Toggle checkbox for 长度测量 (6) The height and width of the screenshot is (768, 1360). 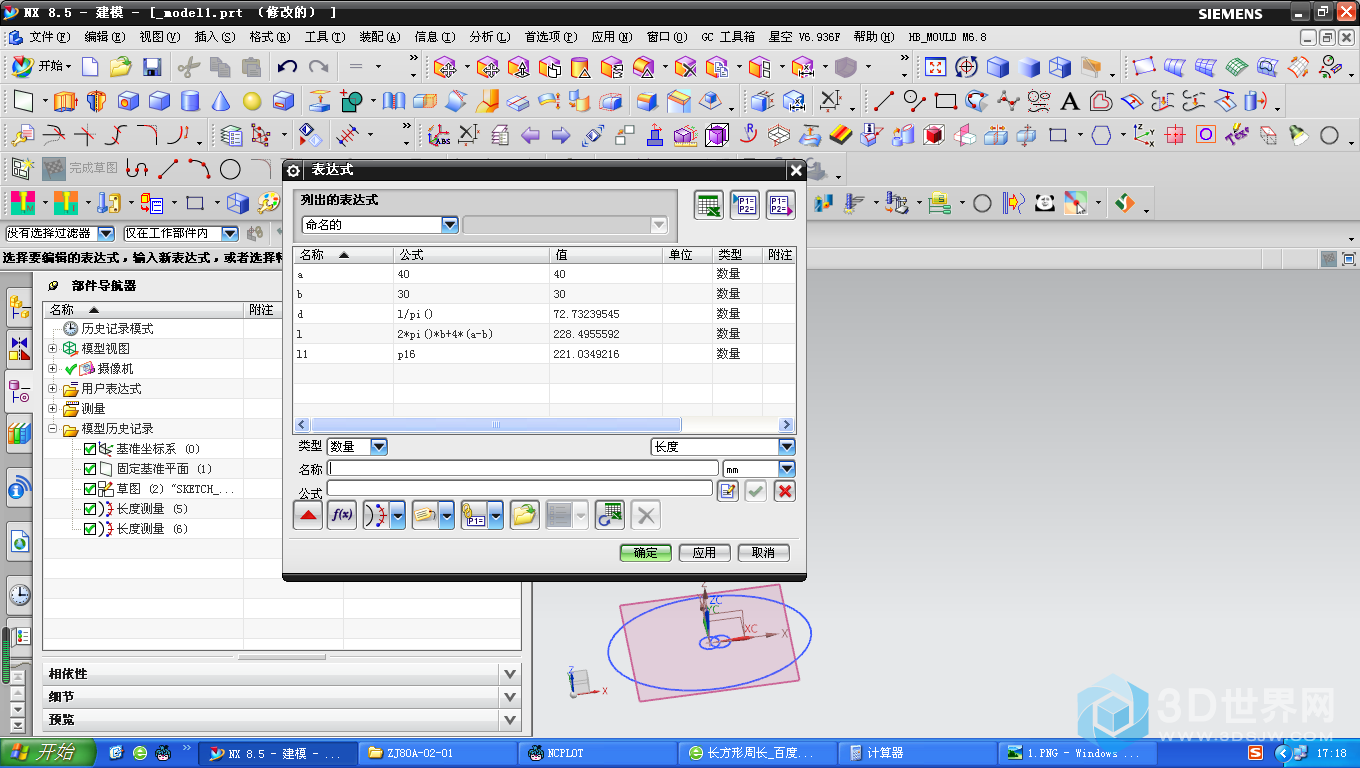coord(90,529)
